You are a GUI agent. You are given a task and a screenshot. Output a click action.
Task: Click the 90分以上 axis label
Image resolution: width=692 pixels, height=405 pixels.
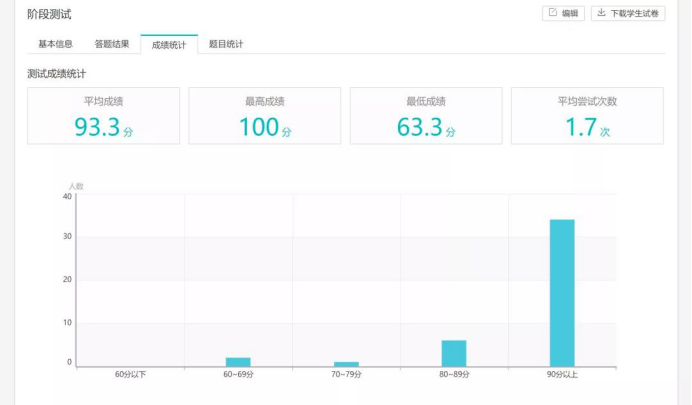(562, 374)
